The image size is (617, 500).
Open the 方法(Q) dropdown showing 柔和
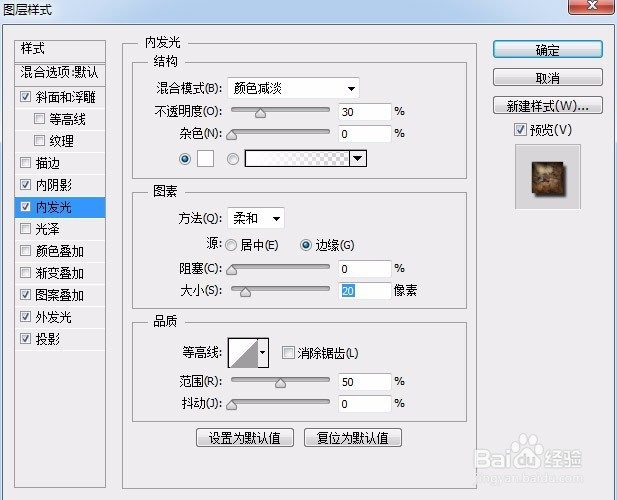256,218
